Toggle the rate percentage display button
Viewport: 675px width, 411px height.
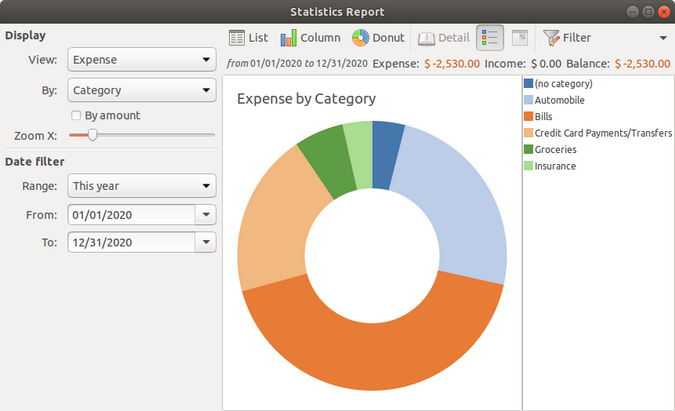coord(519,38)
